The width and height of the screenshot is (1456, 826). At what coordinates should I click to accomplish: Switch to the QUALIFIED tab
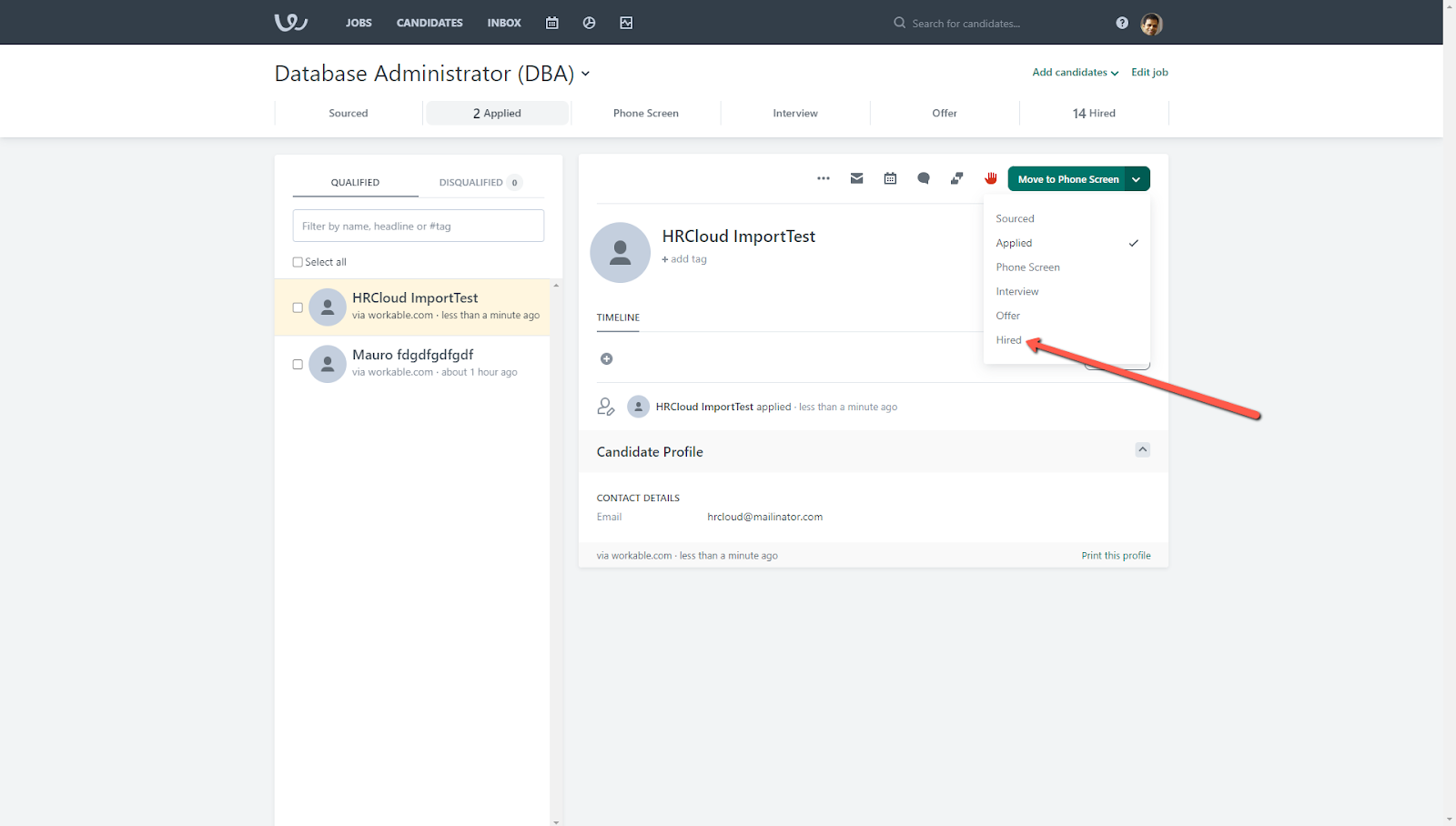tap(355, 182)
